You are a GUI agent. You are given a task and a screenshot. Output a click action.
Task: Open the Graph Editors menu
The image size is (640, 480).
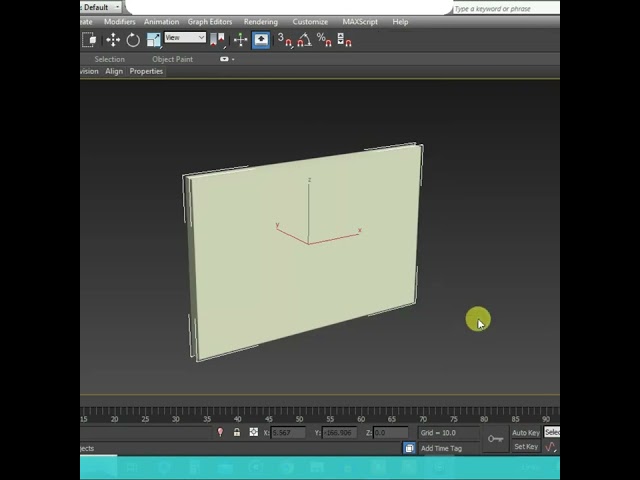tap(210, 22)
